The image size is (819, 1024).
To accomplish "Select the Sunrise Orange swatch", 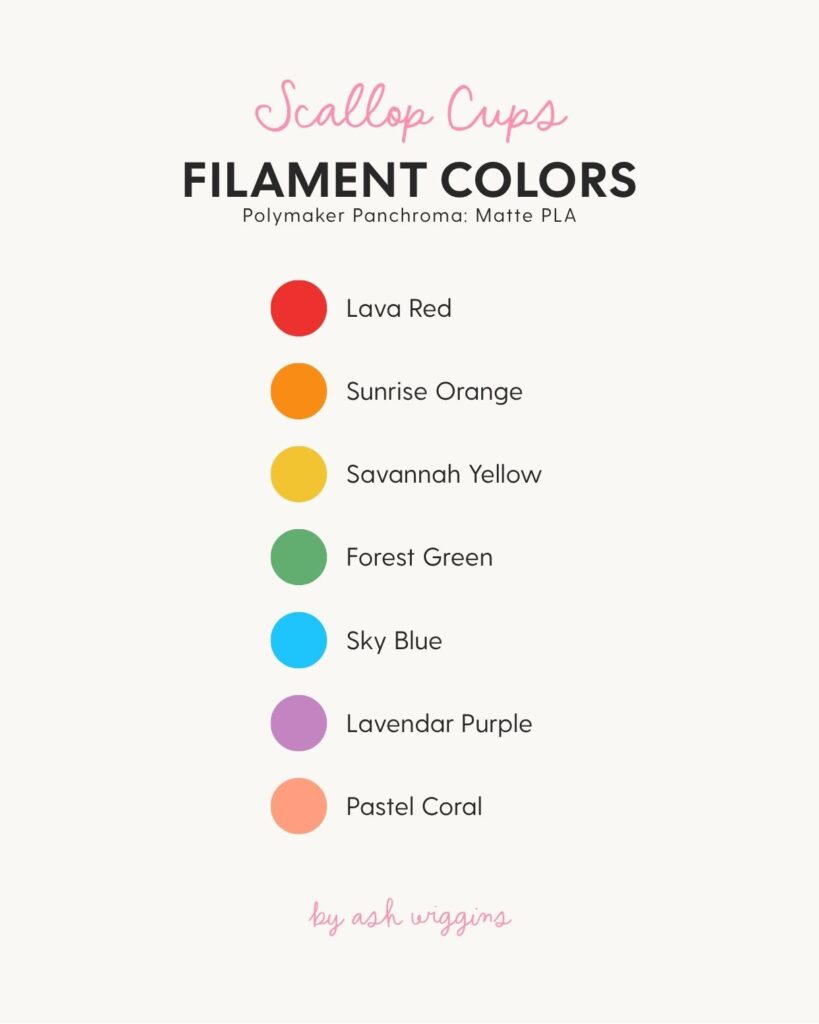I will point(298,391).
